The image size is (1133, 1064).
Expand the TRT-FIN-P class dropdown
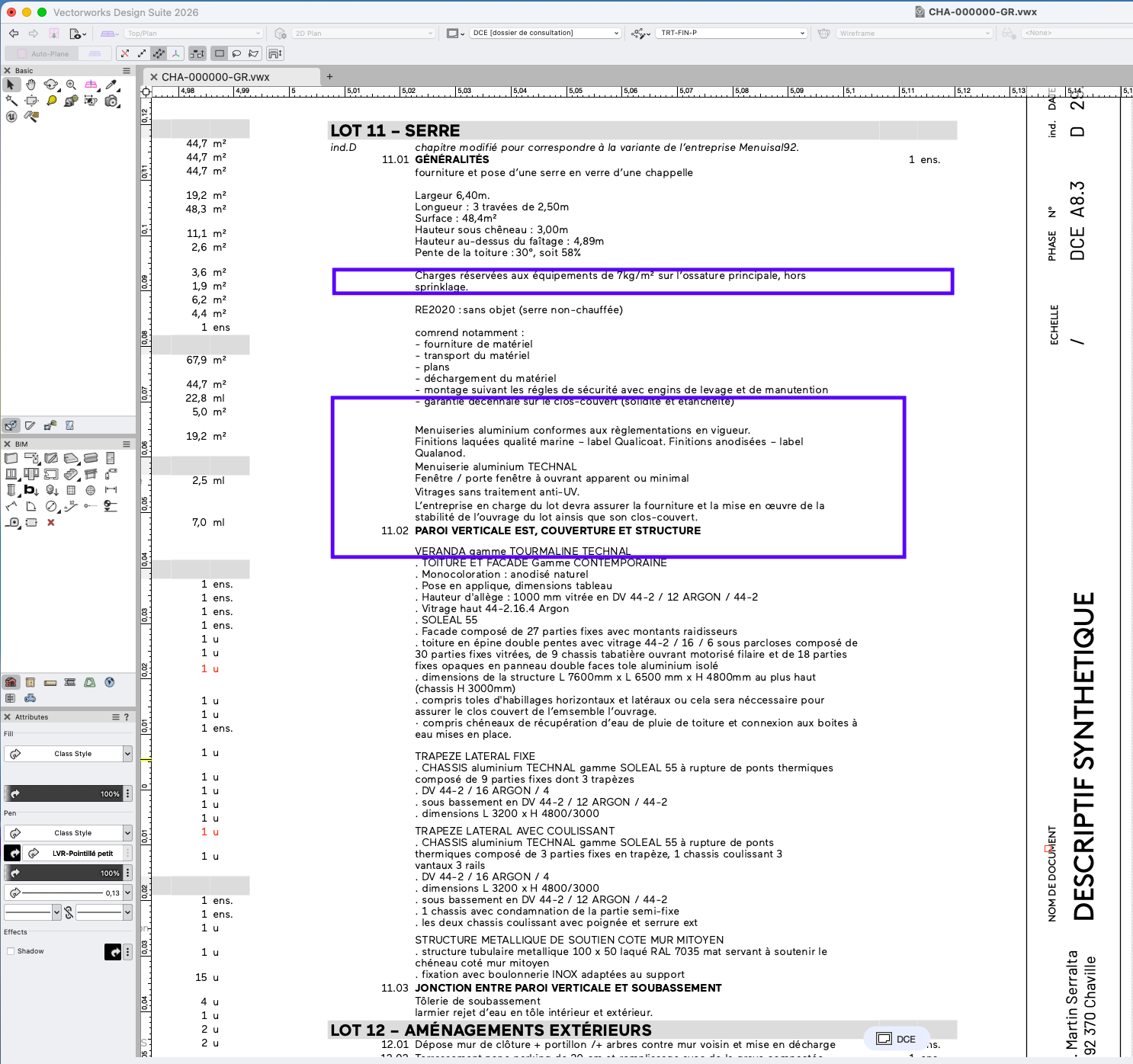coord(731,34)
